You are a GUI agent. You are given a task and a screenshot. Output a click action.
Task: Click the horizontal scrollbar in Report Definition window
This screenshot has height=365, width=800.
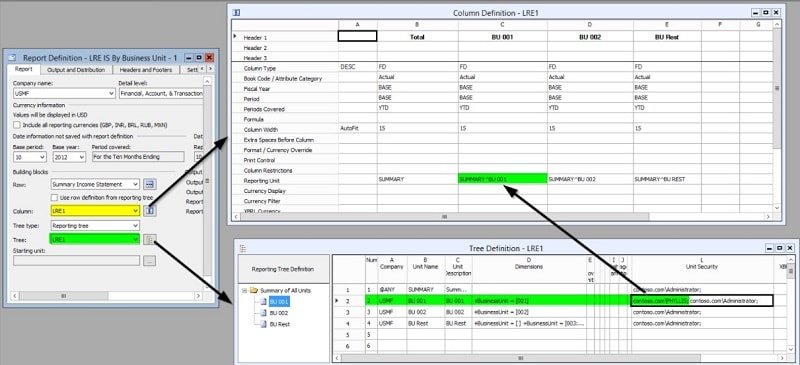[x=106, y=296]
